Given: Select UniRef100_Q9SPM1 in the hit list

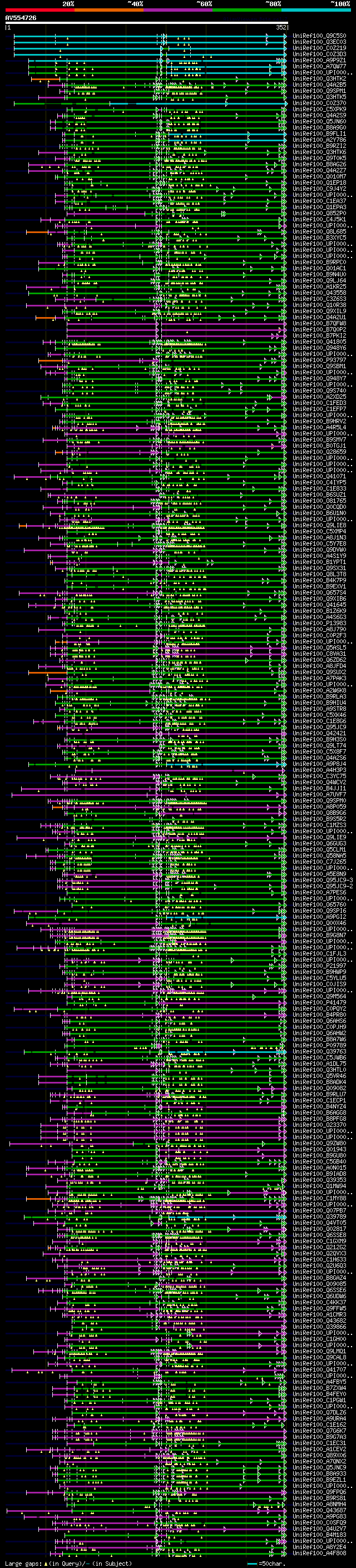Looking at the screenshot, I should point(319,91).
